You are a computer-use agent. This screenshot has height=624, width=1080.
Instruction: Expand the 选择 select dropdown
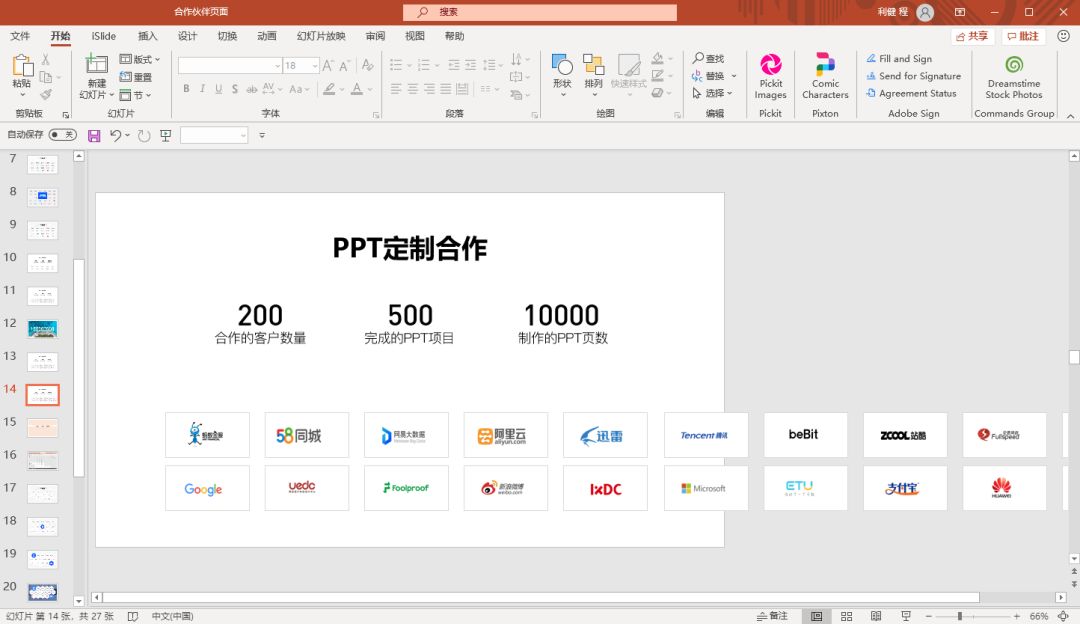(715, 93)
